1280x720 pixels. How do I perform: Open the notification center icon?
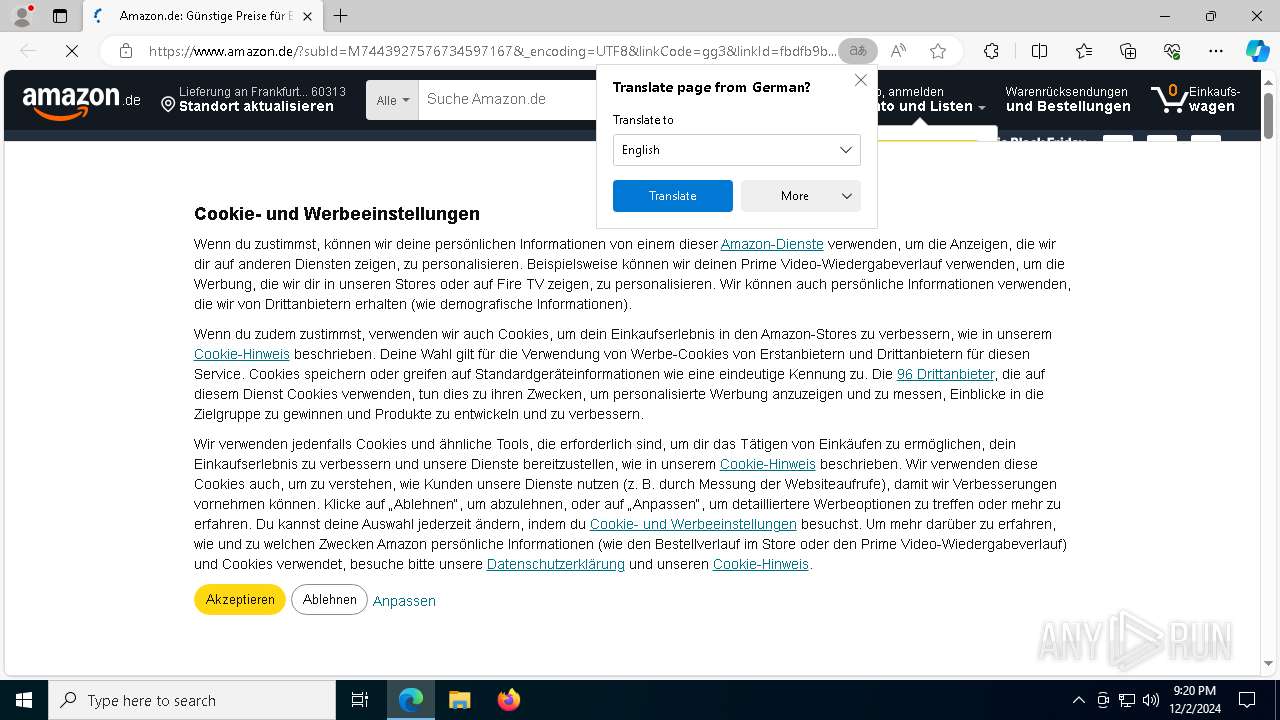(1247, 700)
